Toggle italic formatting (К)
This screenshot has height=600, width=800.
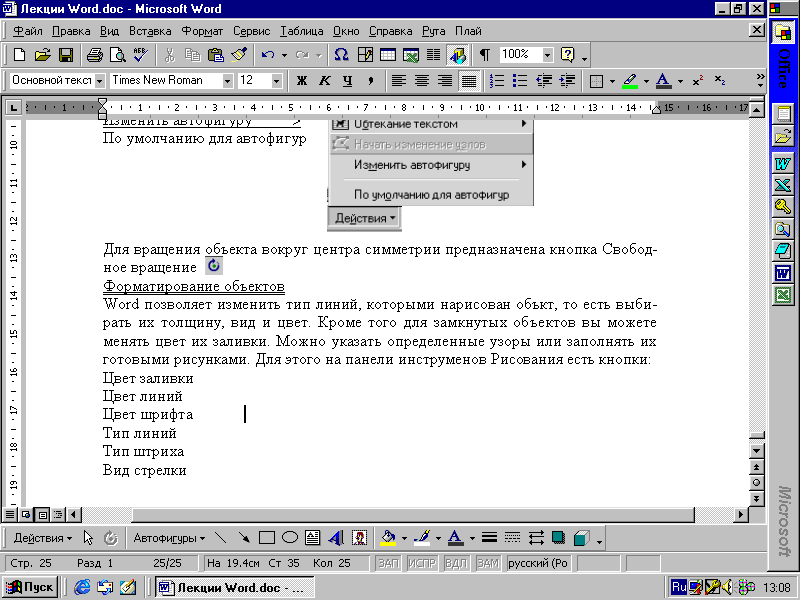(325, 81)
